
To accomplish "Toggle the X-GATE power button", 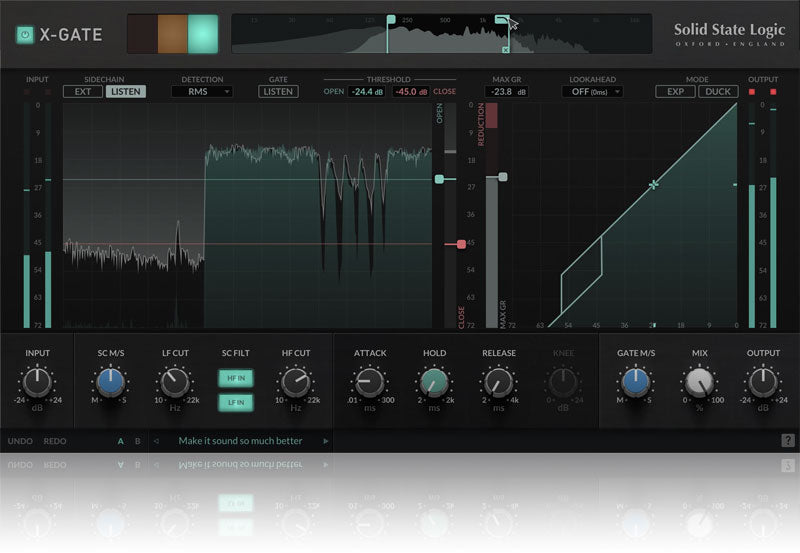I will tap(24, 35).
